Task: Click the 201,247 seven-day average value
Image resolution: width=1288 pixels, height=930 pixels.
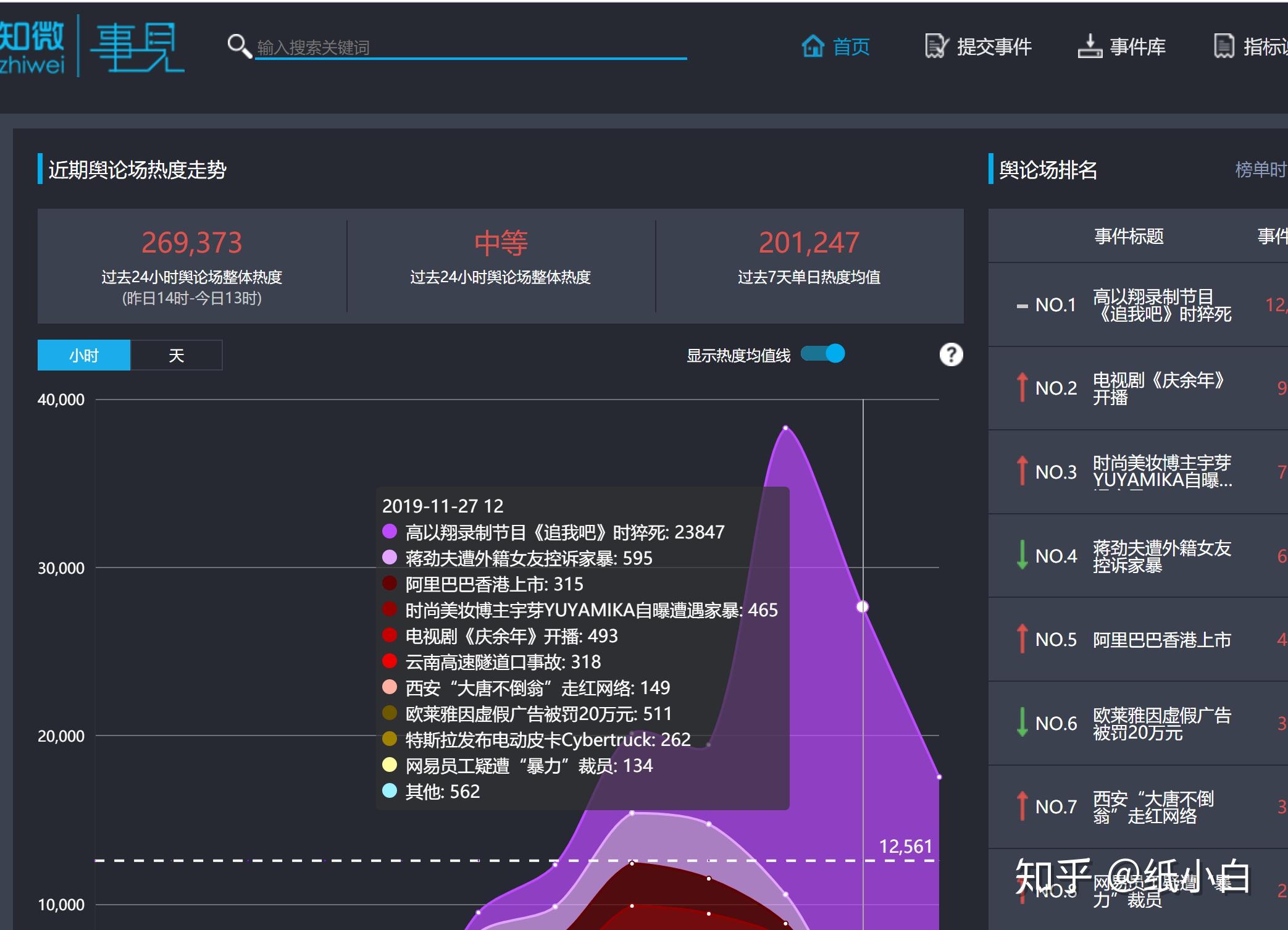Action: (809, 243)
